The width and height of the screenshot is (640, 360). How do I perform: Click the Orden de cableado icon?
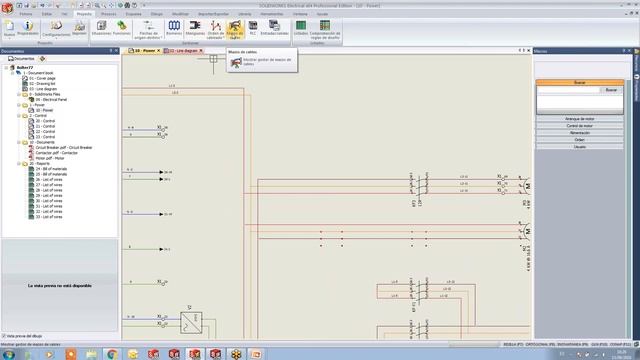click(215, 29)
